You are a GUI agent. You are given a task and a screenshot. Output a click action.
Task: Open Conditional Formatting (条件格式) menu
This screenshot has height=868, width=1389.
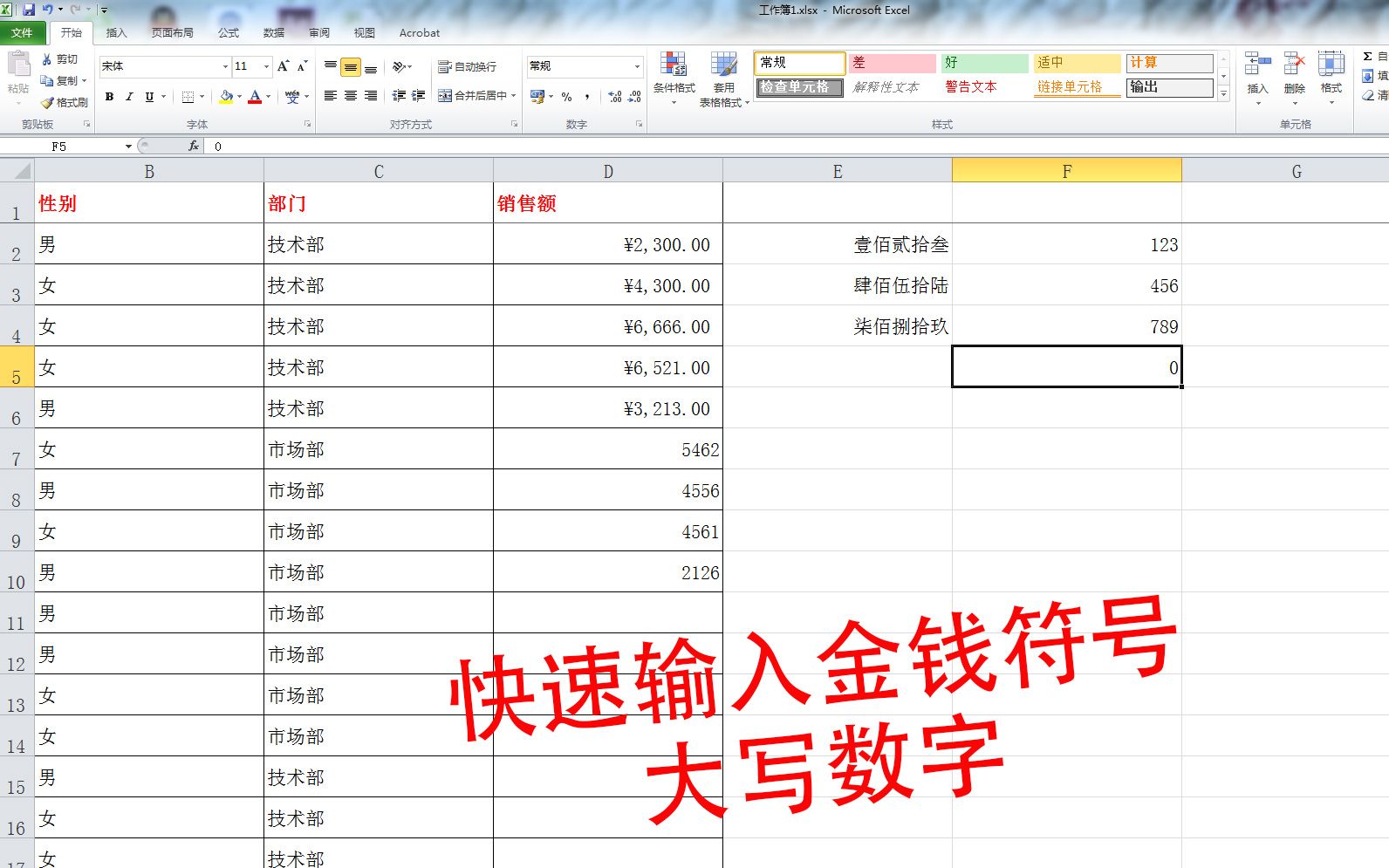tap(674, 79)
